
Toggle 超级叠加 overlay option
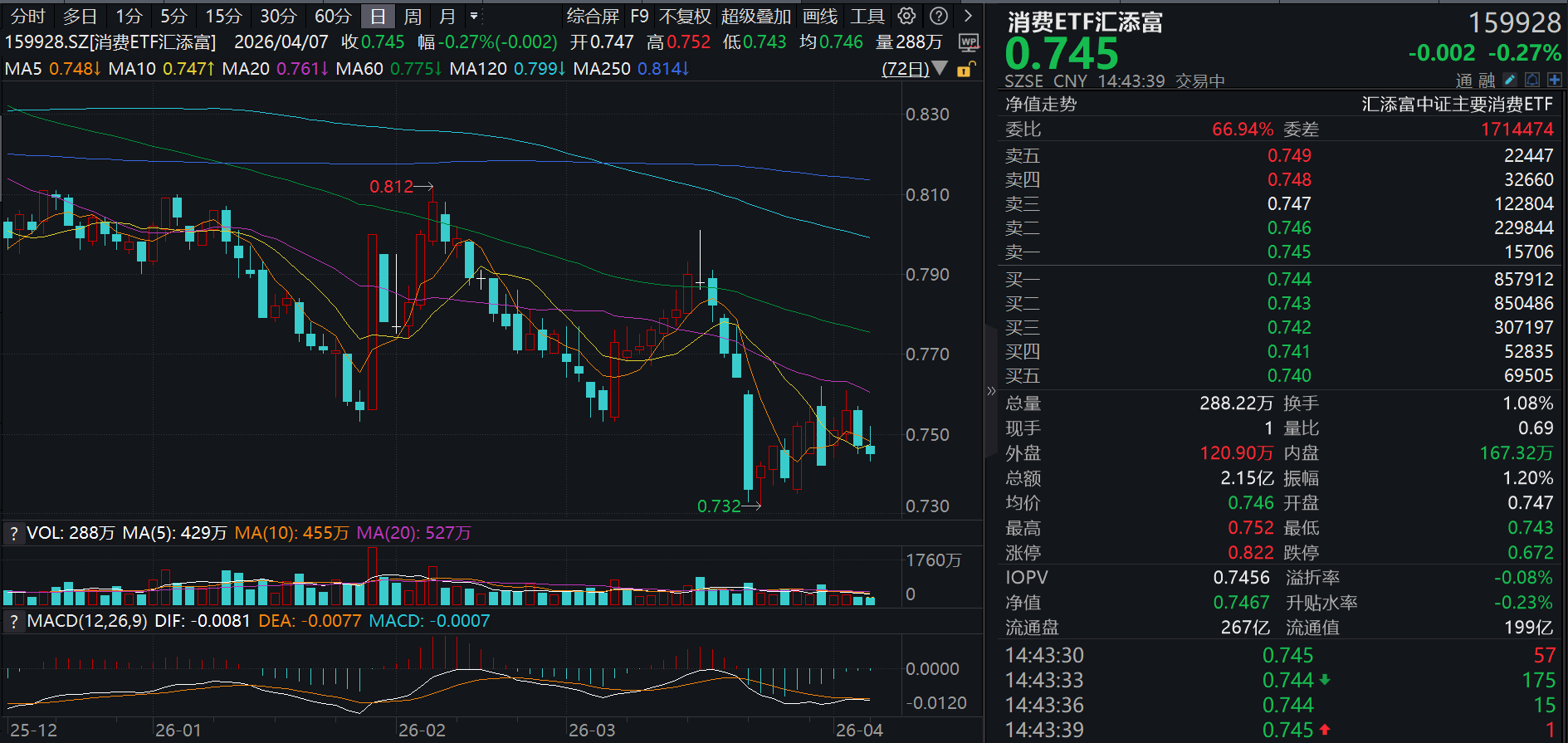click(755, 16)
